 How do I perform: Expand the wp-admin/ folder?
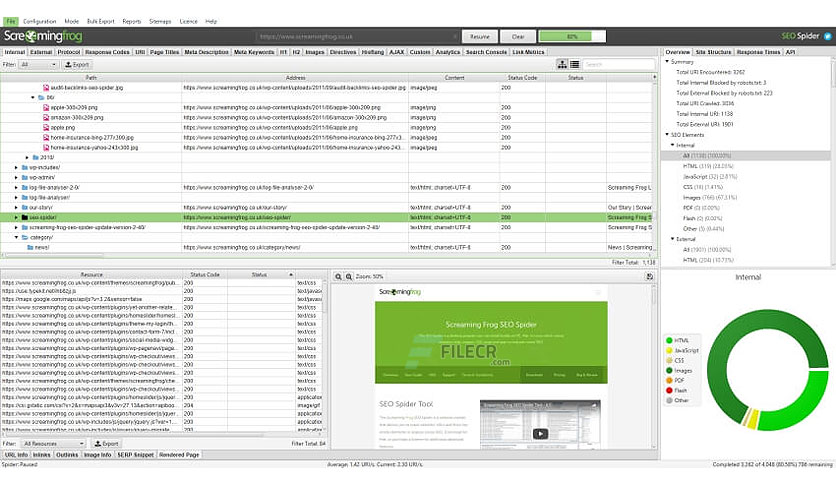[x=16, y=178]
